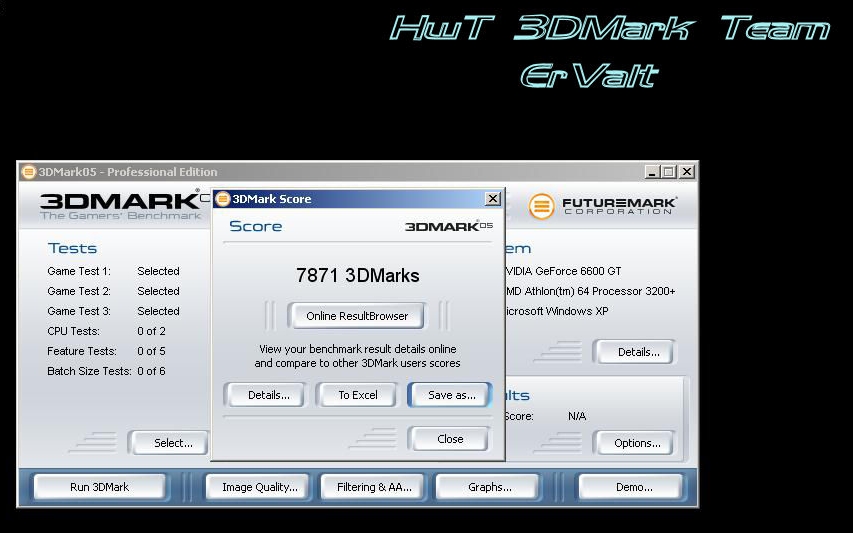Close the 3DMark Score dialog with X
The image size is (853, 533).
pos(492,199)
